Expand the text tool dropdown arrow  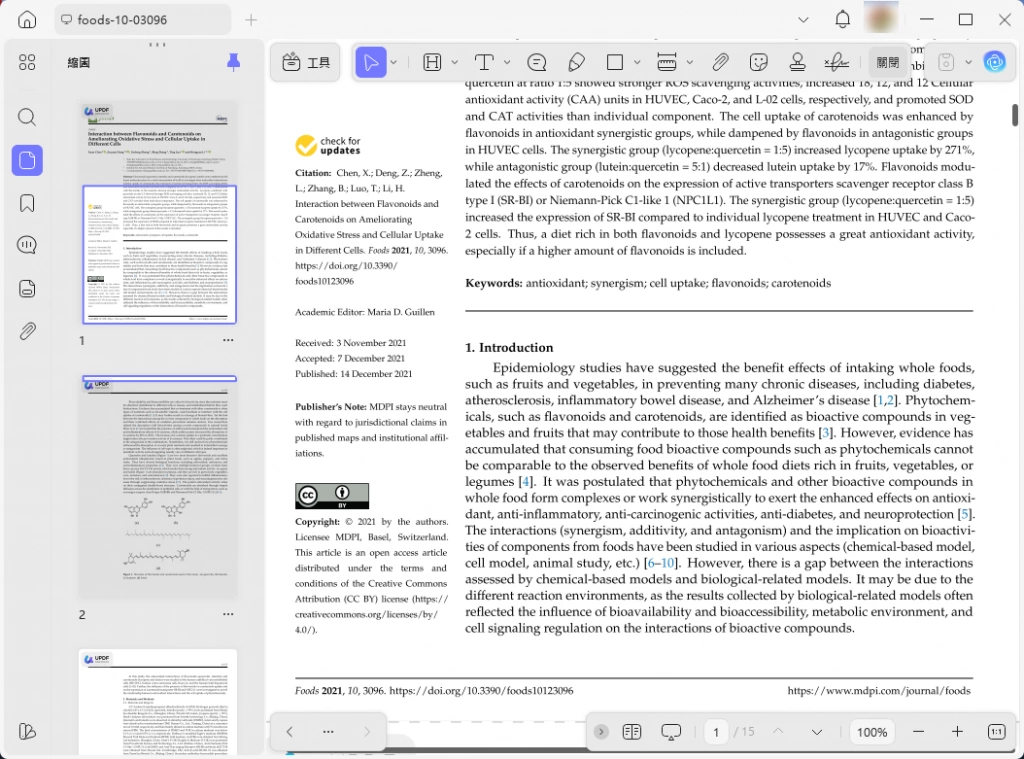[507, 63]
